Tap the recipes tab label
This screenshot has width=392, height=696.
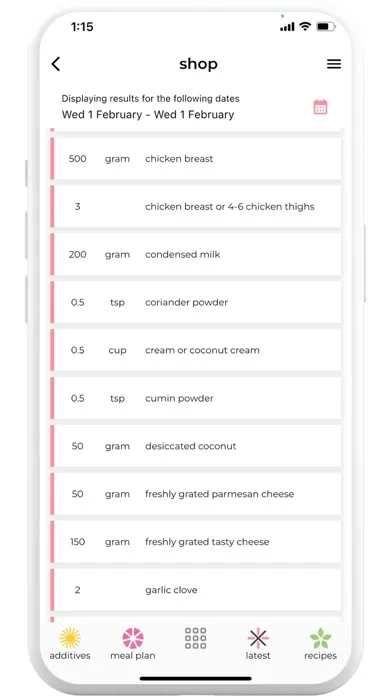tap(321, 656)
